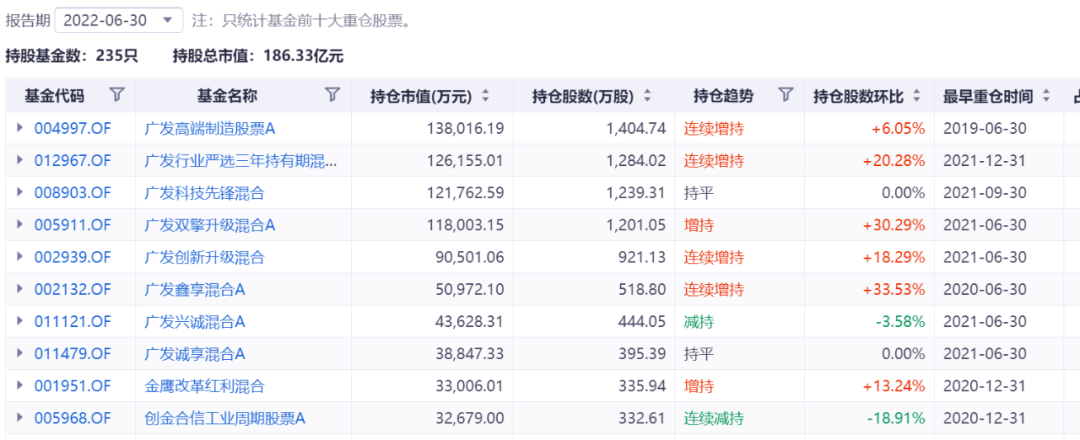This screenshot has height=440, width=1080.
Task: Open fund code 002939.OF link
Action: [x=72, y=258]
